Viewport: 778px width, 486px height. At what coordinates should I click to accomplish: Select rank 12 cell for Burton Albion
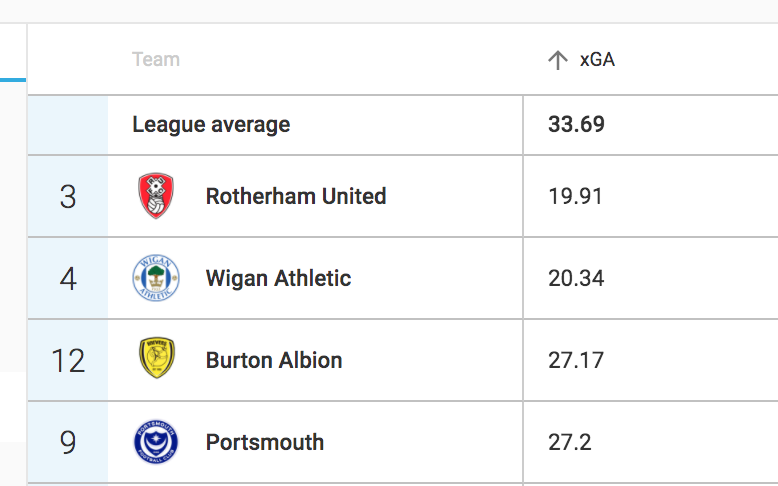click(68, 360)
